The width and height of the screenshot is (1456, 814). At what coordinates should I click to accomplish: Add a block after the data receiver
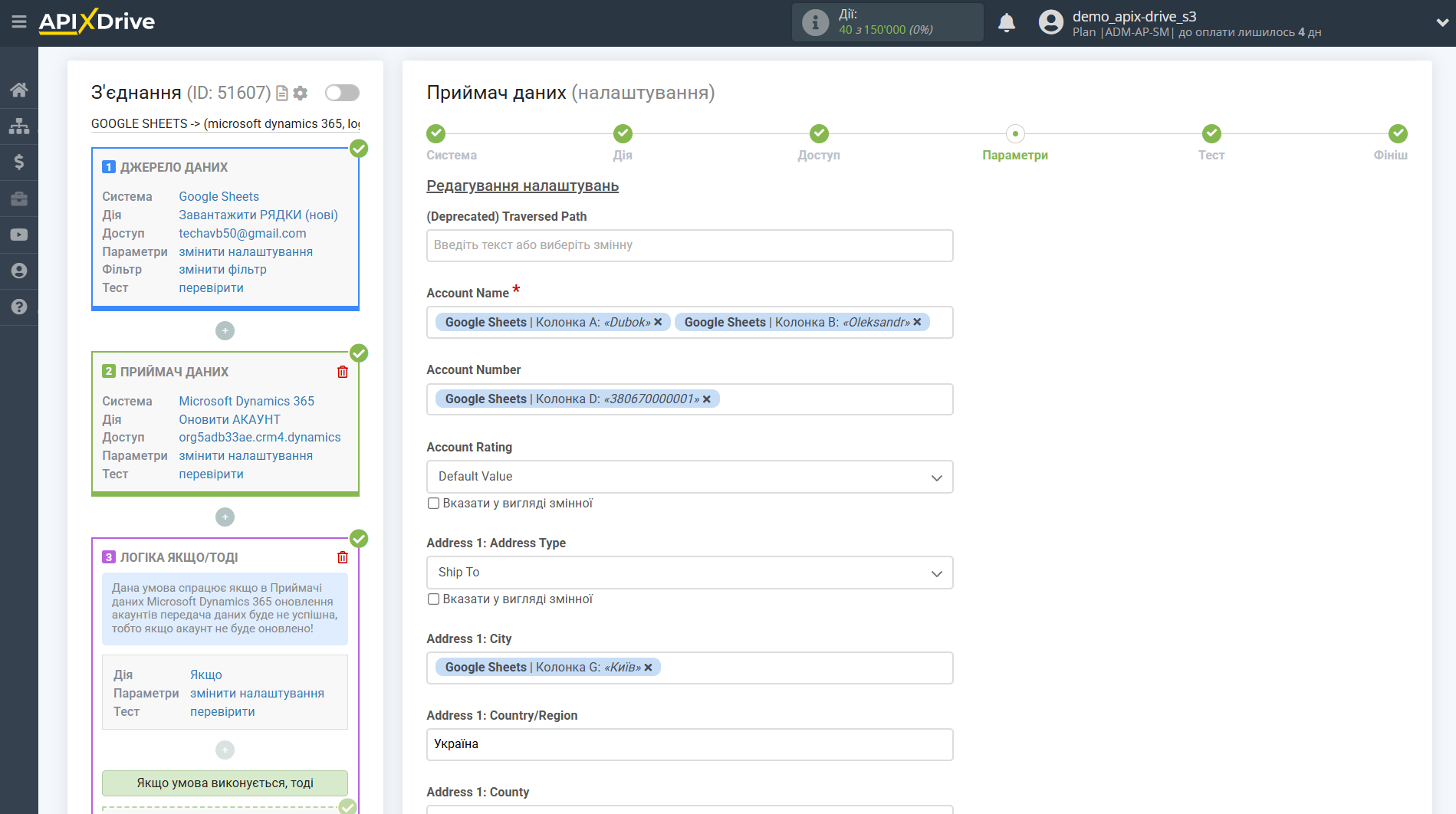click(225, 517)
